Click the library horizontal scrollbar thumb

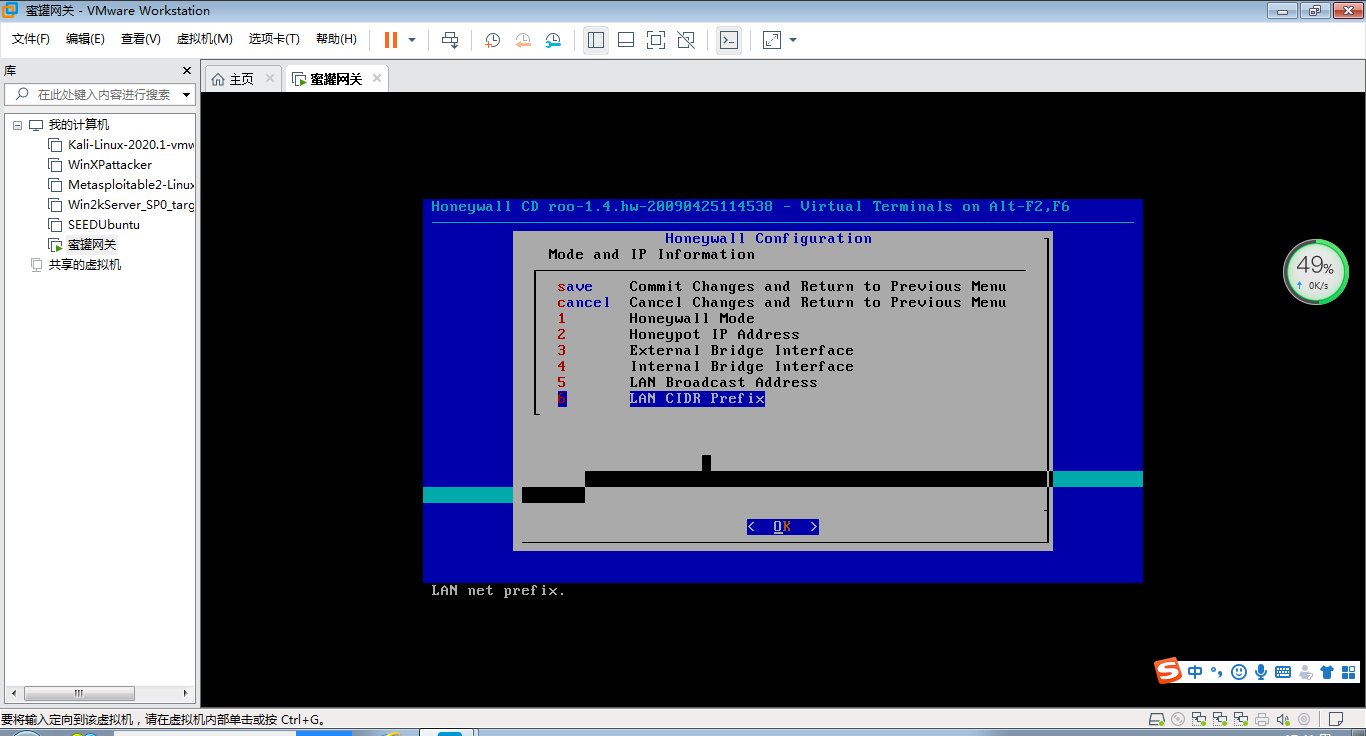tap(79, 693)
